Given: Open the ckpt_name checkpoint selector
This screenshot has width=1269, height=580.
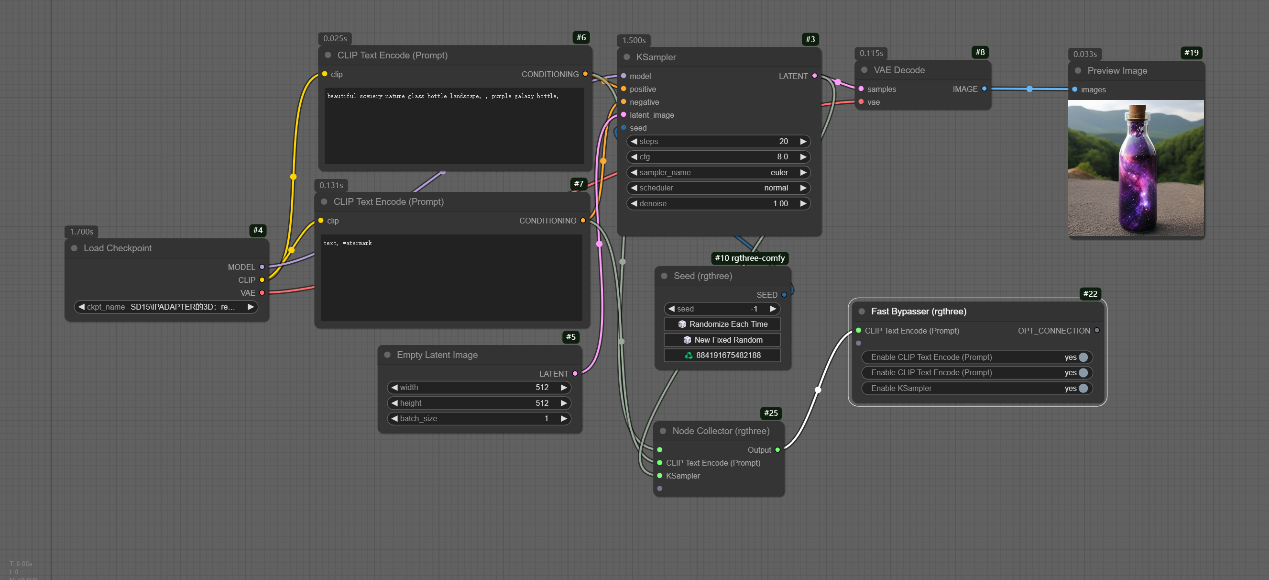Looking at the screenshot, I should [166, 307].
